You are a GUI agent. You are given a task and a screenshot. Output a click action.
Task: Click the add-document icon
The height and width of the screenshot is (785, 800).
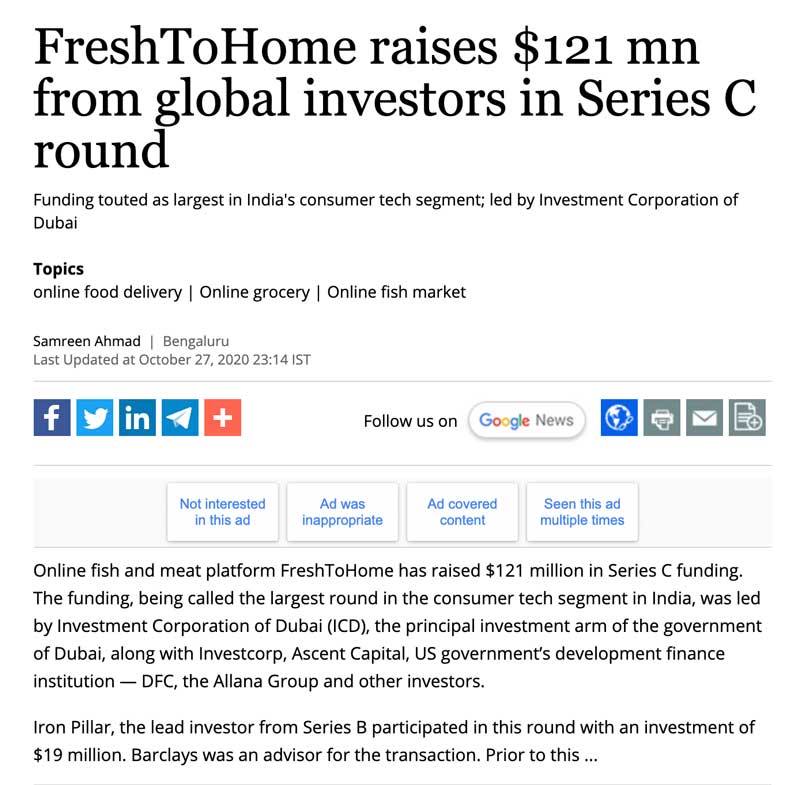pos(747,417)
